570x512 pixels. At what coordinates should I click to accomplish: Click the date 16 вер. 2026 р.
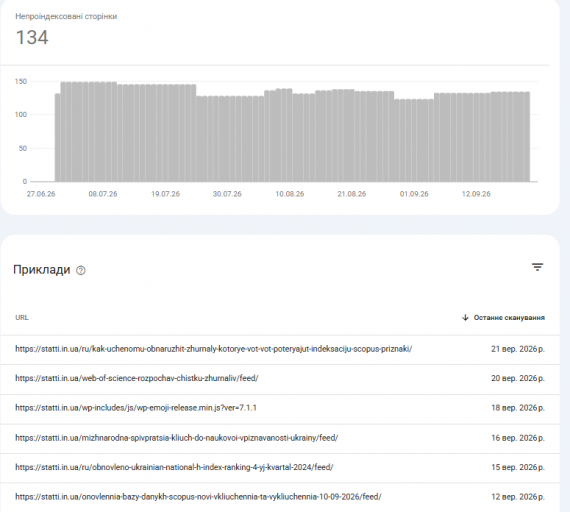[x=518, y=438]
